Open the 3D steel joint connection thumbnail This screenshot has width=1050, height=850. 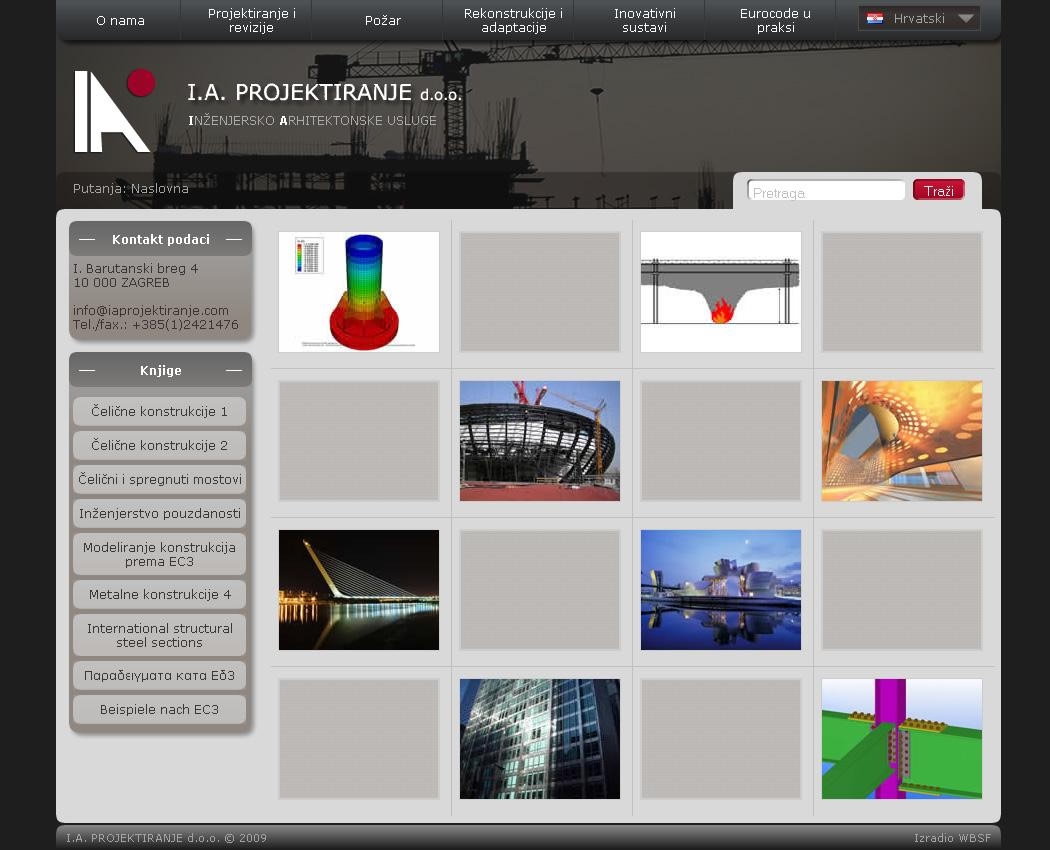coord(902,739)
